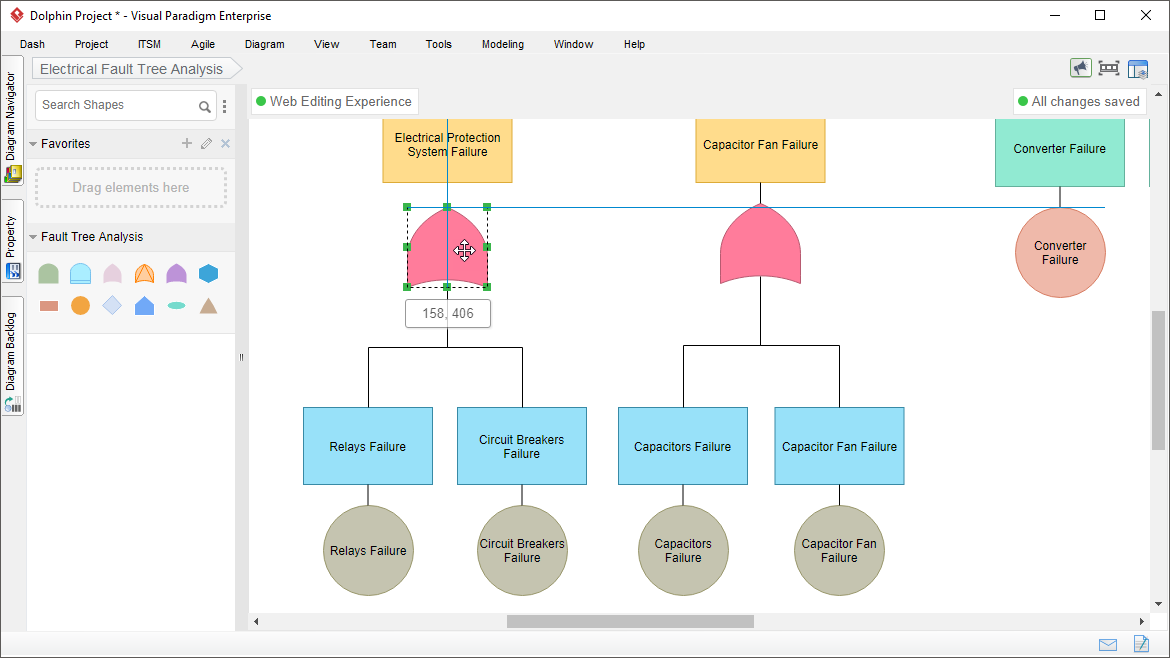Click the Visual Paradigm logo icon

(x=16, y=15)
